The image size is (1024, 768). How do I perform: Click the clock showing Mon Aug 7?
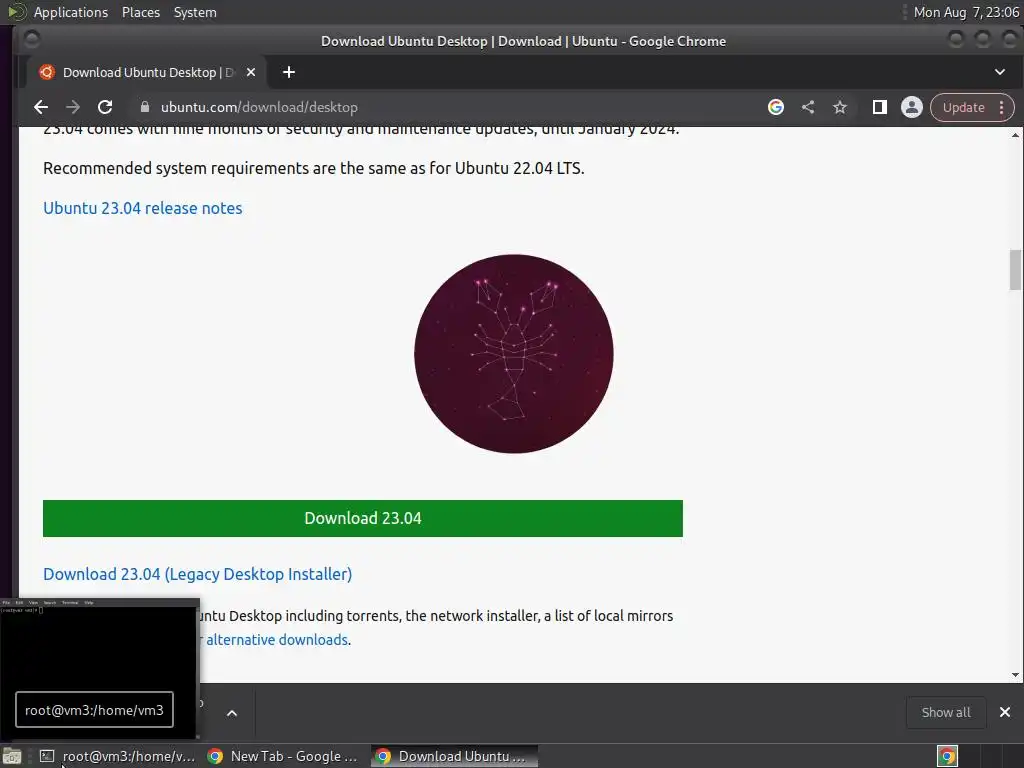[966, 12]
